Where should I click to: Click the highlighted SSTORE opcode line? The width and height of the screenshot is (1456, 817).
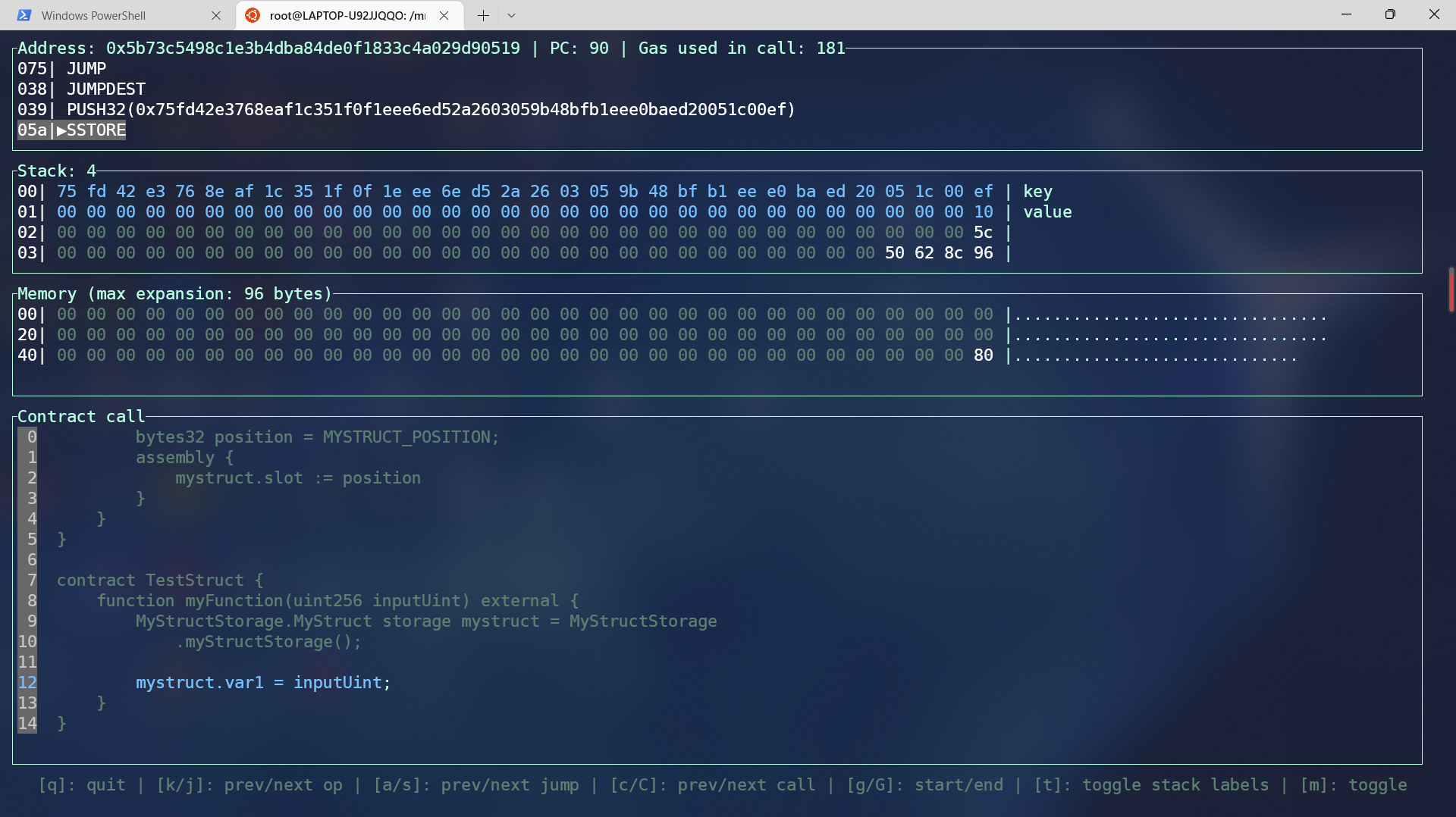[x=72, y=130]
